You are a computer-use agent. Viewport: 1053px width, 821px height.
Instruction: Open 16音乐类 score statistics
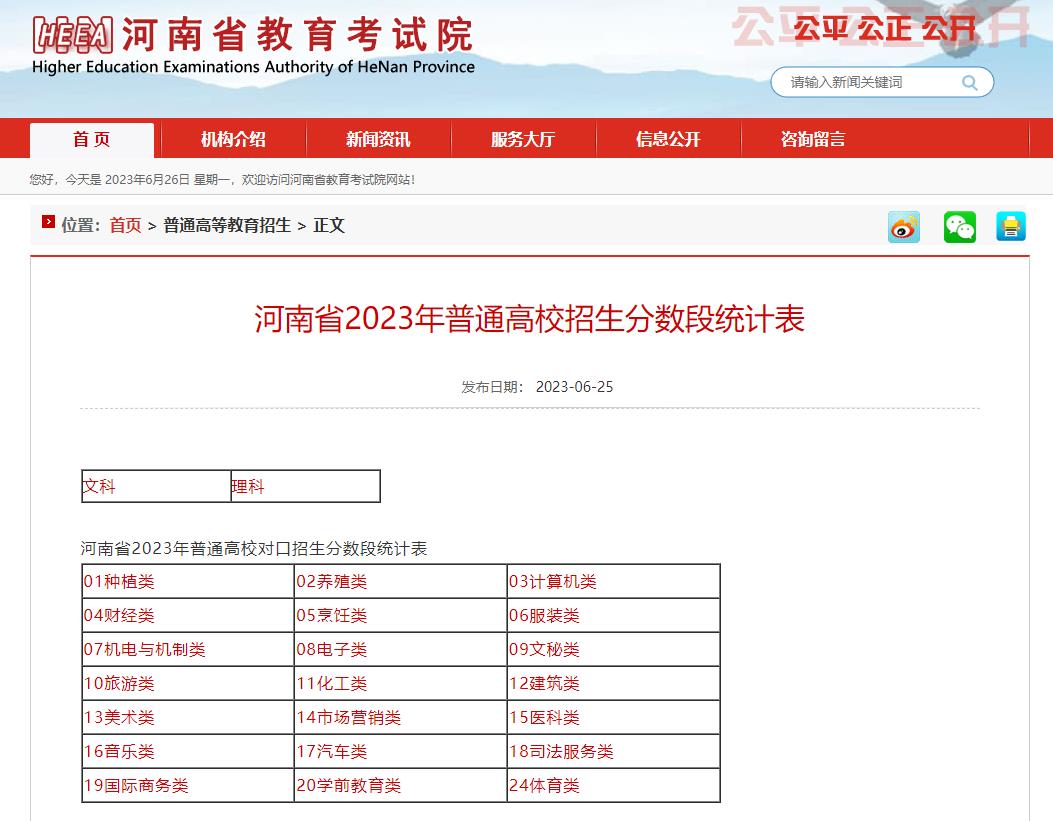click(x=119, y=751)
